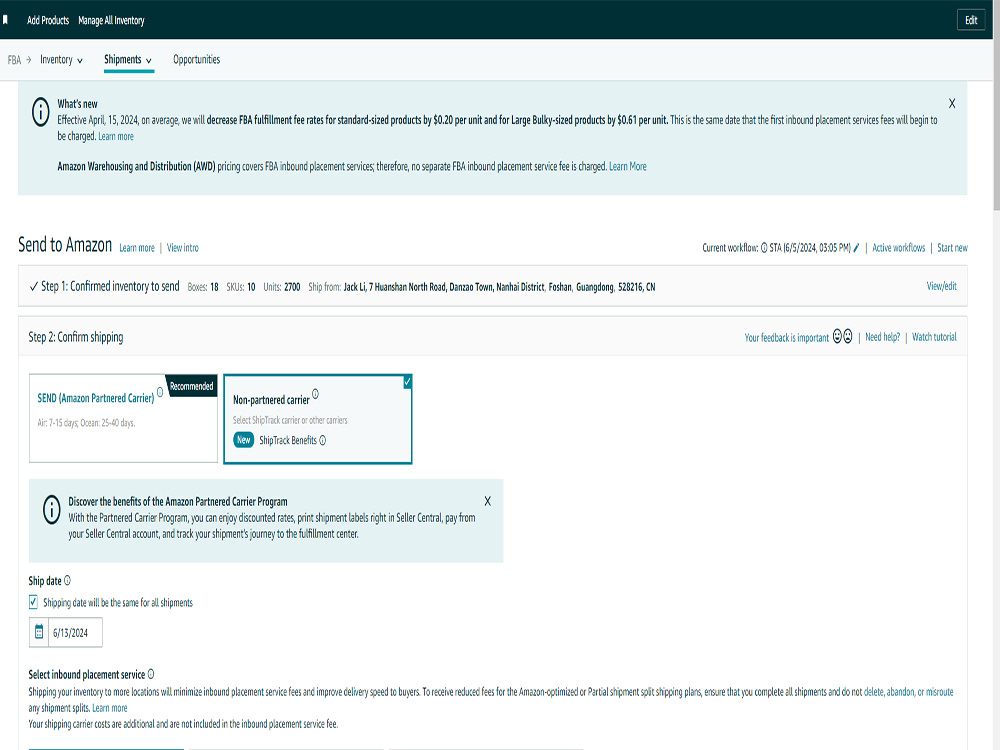This screenshot has height=750, width=1000.
Task: Click Start new workflow link
Action: pos(952,247)
